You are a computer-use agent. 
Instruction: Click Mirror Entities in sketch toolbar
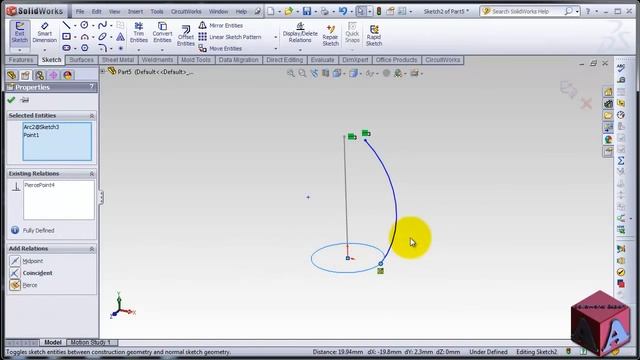(221, 25)
